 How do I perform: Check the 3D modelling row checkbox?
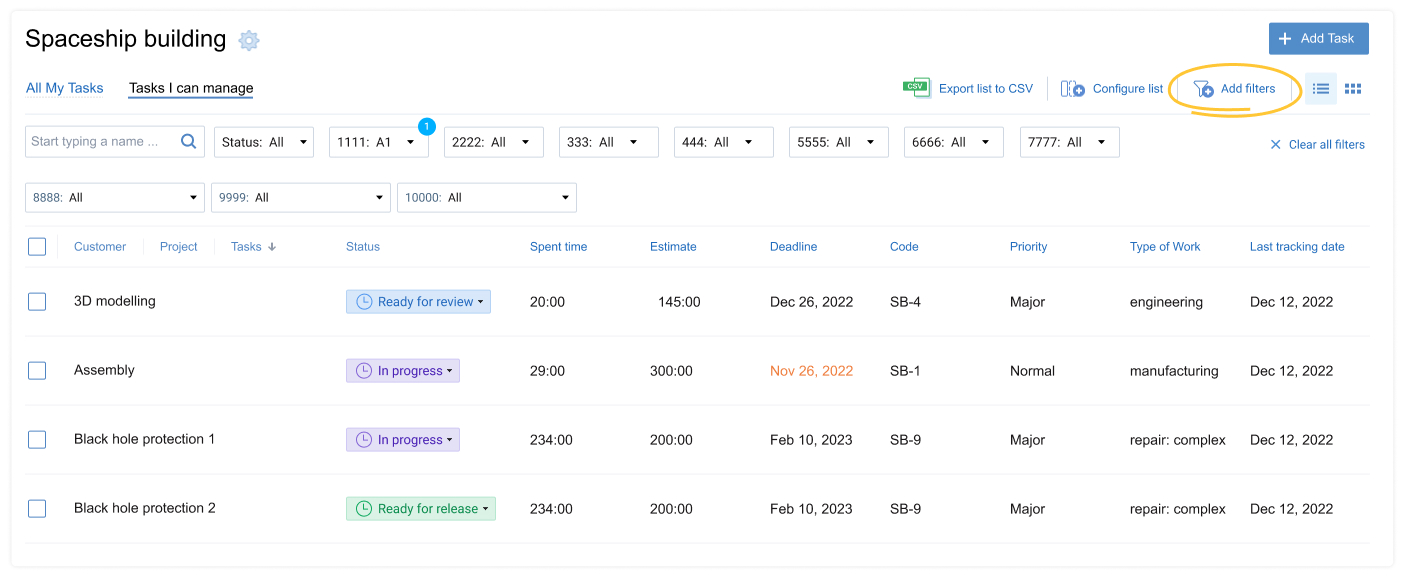37,302
